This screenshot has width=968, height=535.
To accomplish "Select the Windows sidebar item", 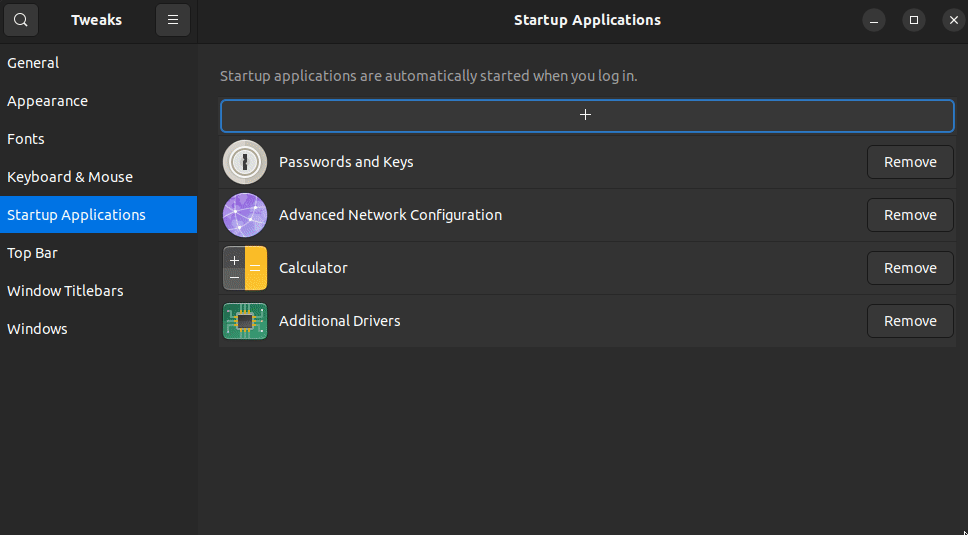I will point(99,329).
